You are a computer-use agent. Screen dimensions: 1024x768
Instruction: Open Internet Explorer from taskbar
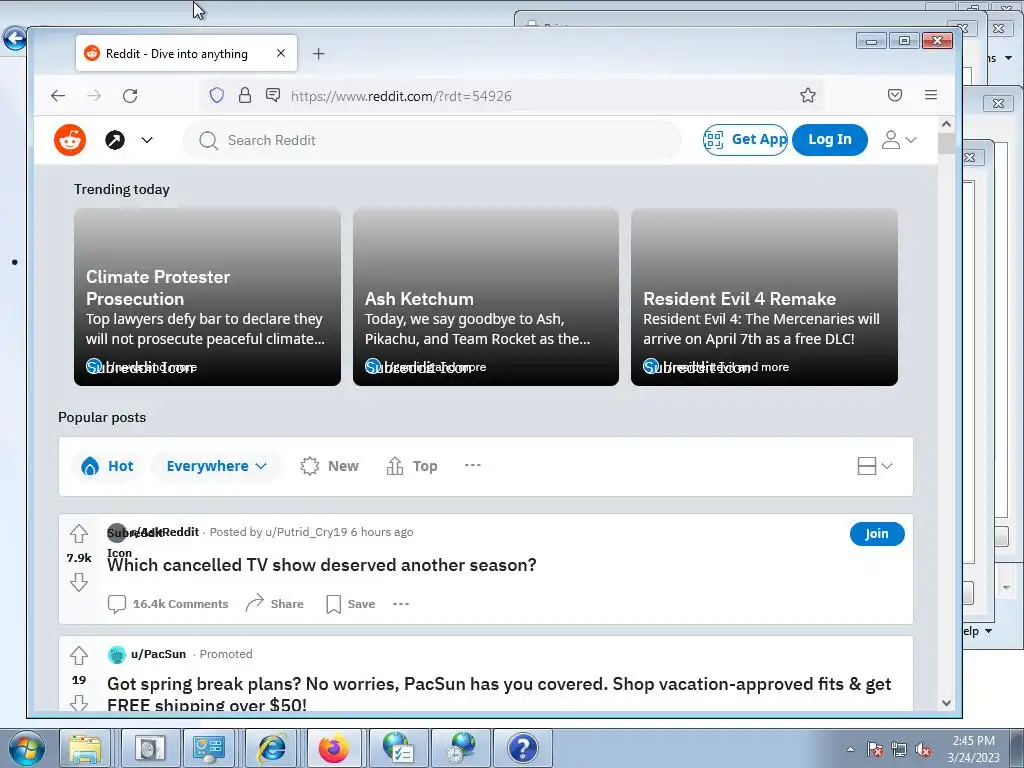272,748
